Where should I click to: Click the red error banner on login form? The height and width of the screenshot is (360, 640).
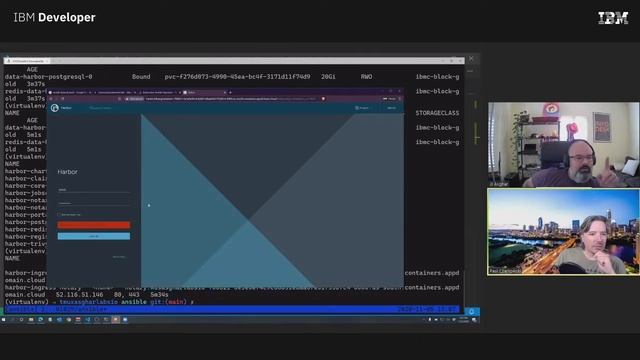94,225
